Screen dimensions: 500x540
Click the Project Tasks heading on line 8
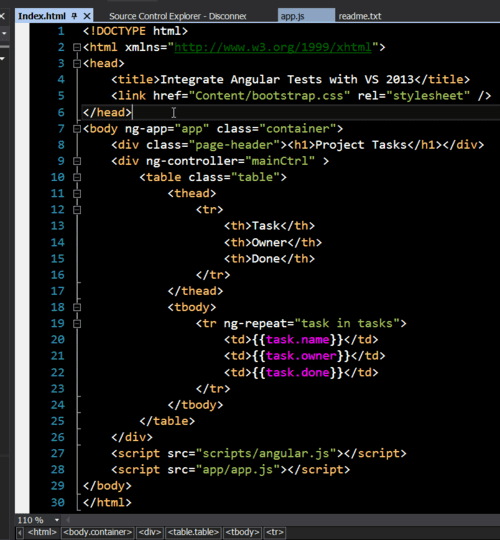[x=361, y=145]
